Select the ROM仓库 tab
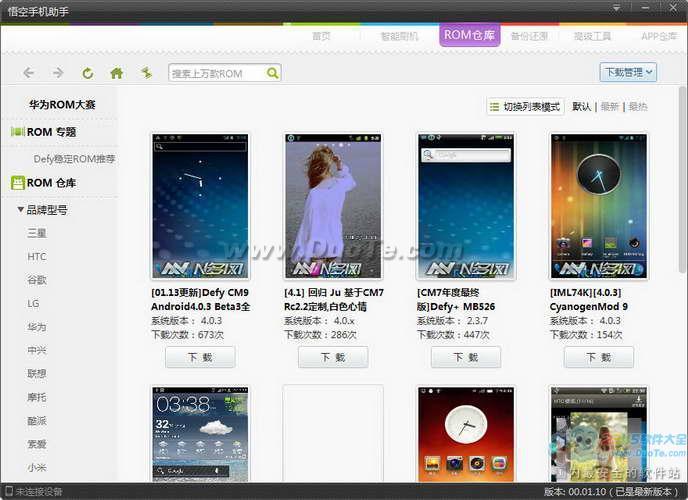Viewport: 688px width, 500px height. [x=469, y=35]
